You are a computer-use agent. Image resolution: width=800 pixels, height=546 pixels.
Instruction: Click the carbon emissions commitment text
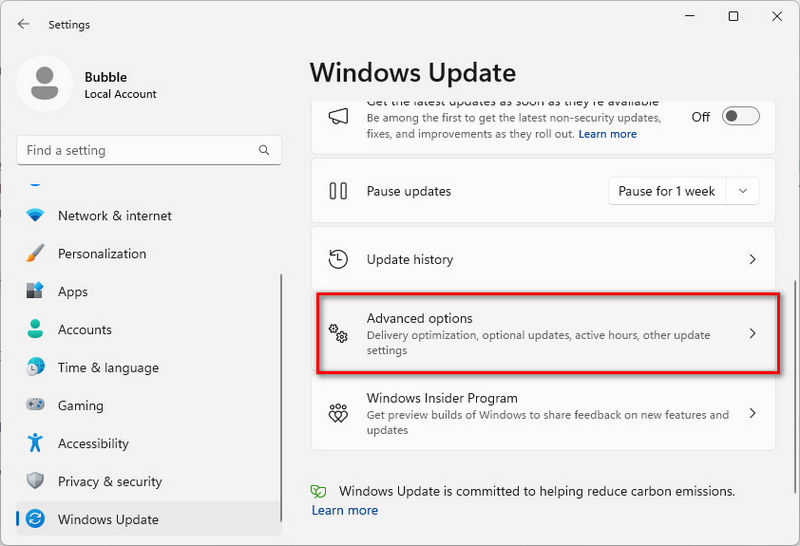(x=537, y=491)
